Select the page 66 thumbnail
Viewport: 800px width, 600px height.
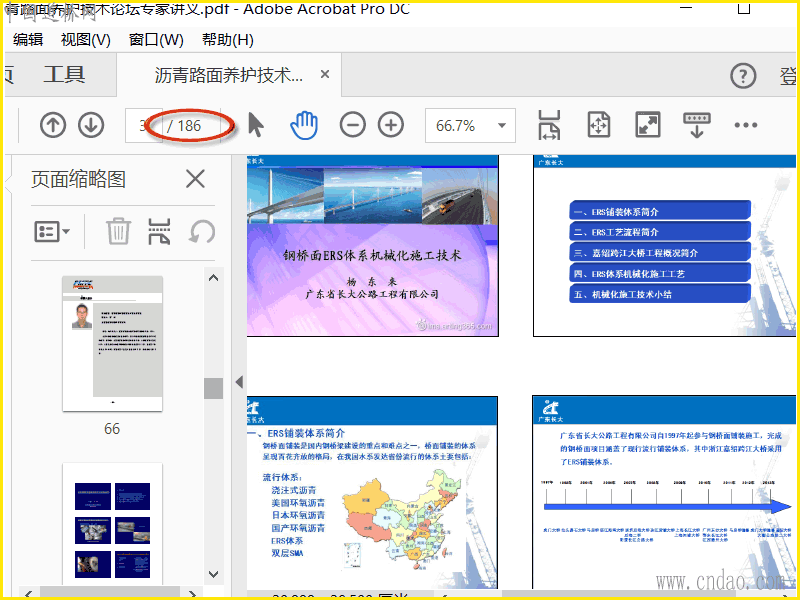point(112,344)
